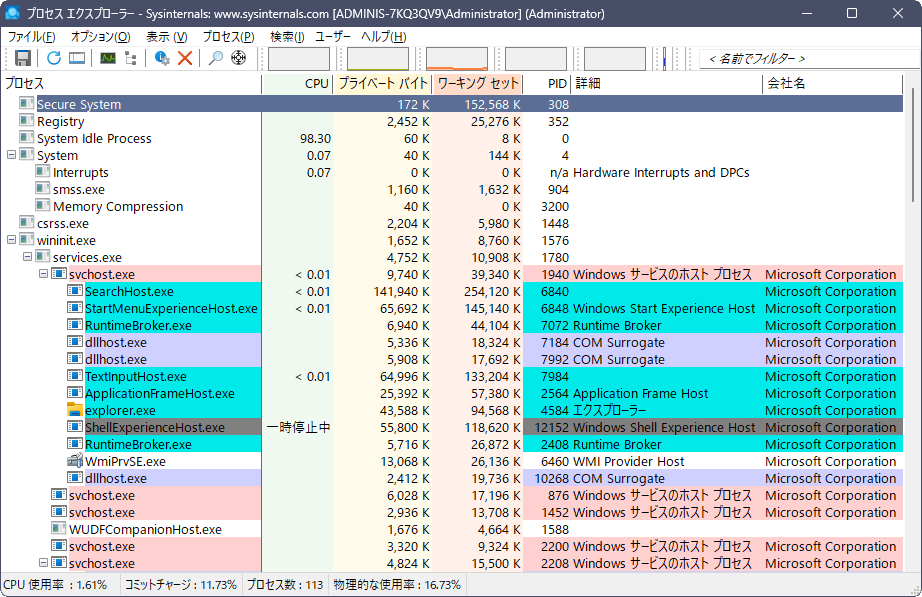Open the 検索(I) menu
922x597 pixels.
click(287, 36)
